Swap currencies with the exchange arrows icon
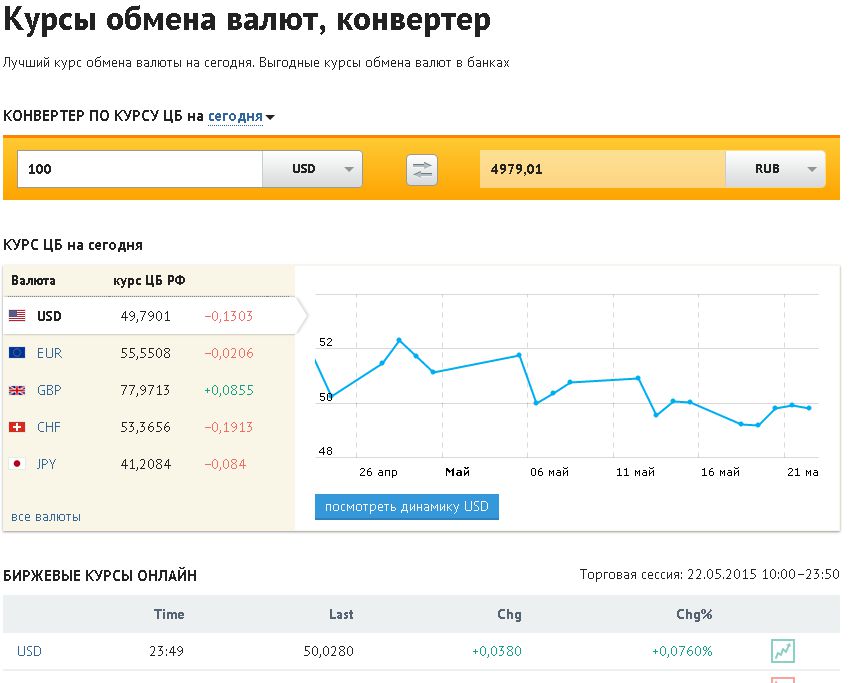This screenshot has width=856, height=683. click(421, 170)
